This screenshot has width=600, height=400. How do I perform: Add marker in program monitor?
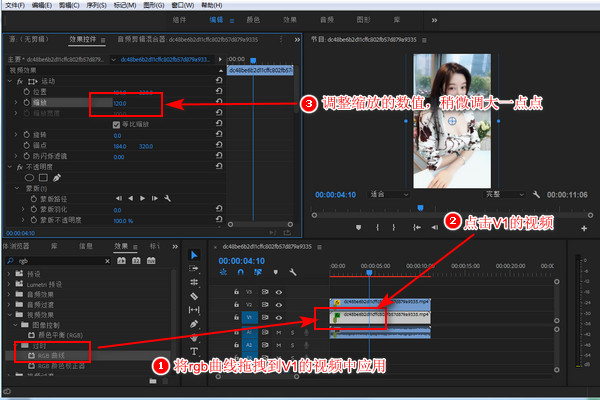(358, 227)
